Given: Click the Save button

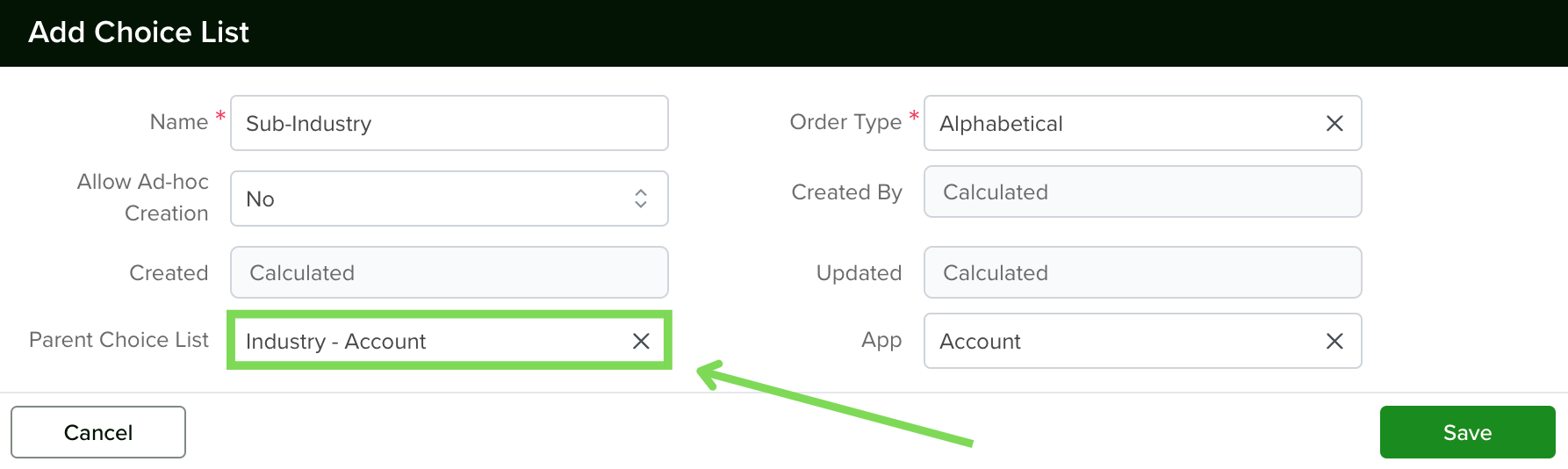Looking at the screenshot, I should pyautogui.click(x=1468, y=432).
